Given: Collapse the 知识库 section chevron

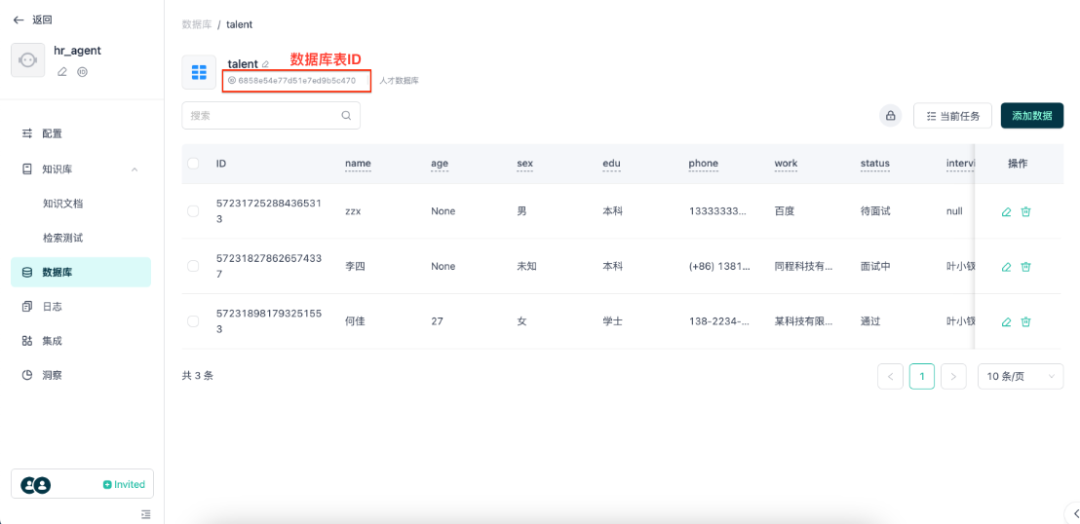Looking at the screenshot, I should 134,169.
